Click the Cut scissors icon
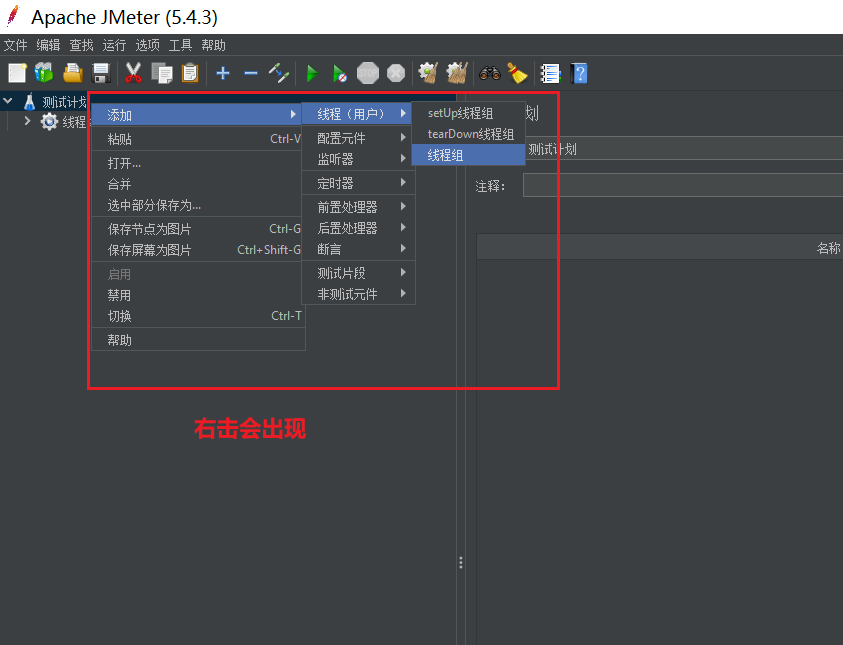Screen dimensions: 843x645 pyautogui.click(x=133, y=73)
